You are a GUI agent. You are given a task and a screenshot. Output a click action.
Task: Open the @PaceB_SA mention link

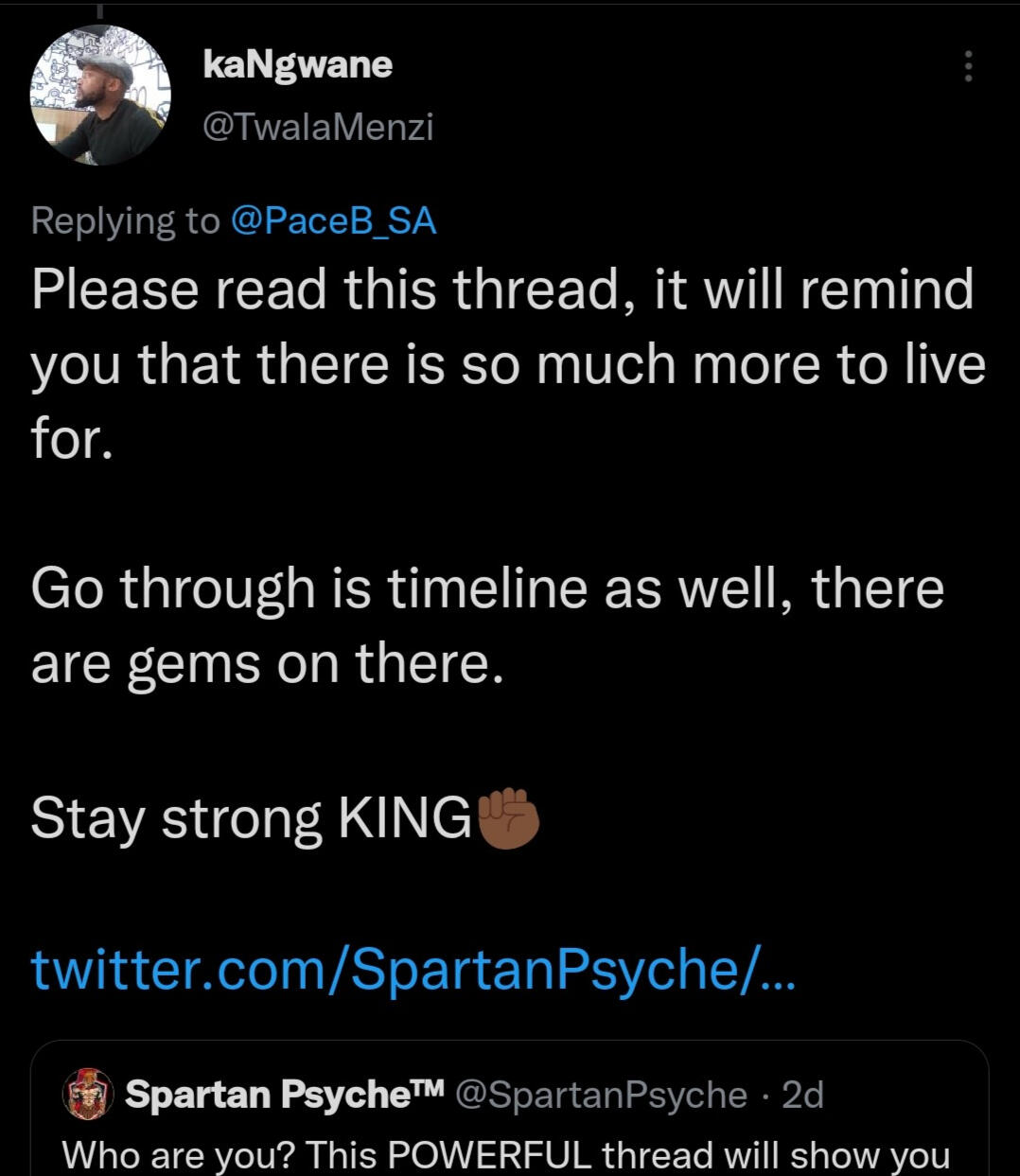click(333, 220)
